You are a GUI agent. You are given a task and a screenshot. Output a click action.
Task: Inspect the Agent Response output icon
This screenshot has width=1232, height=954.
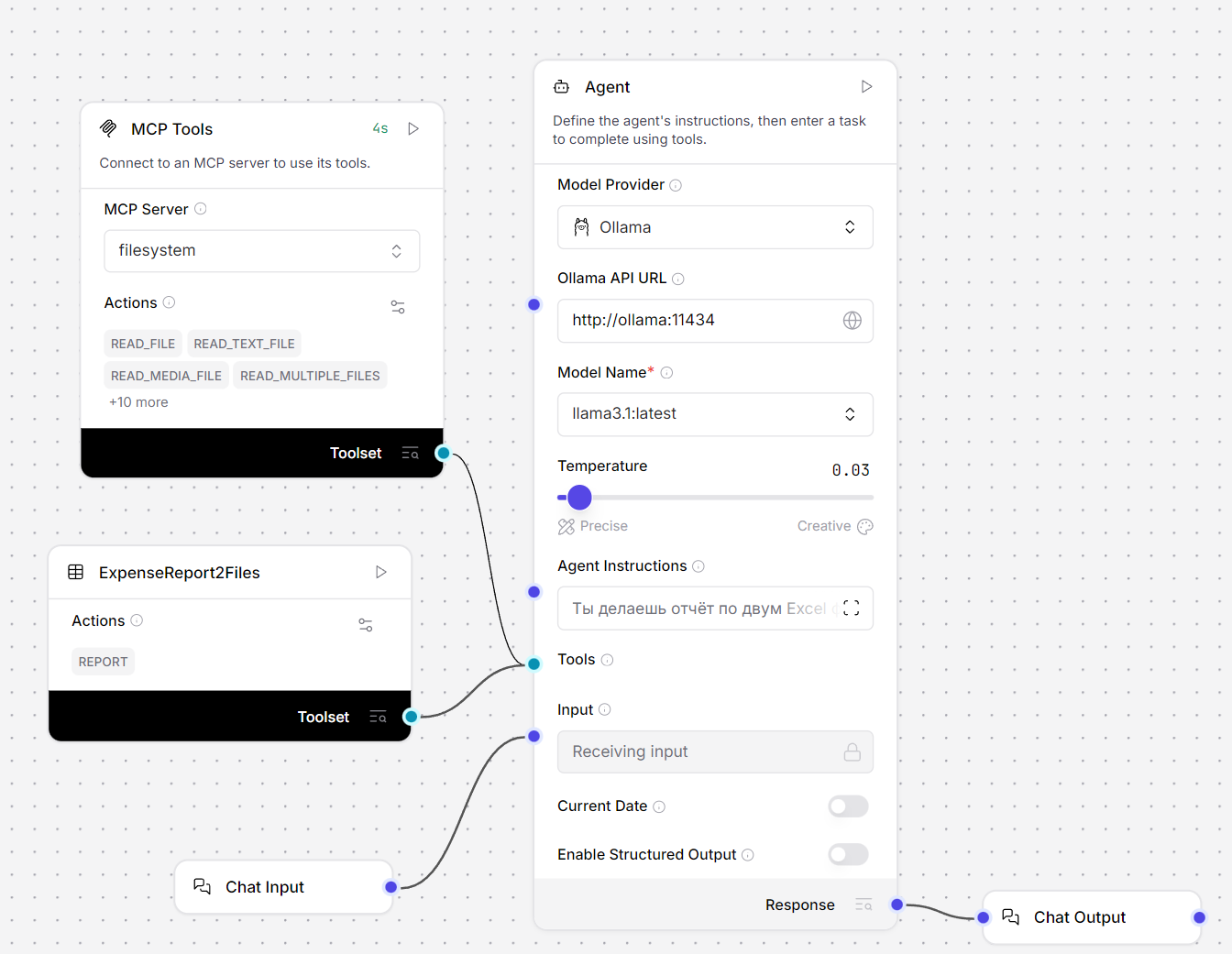point(863,905)
